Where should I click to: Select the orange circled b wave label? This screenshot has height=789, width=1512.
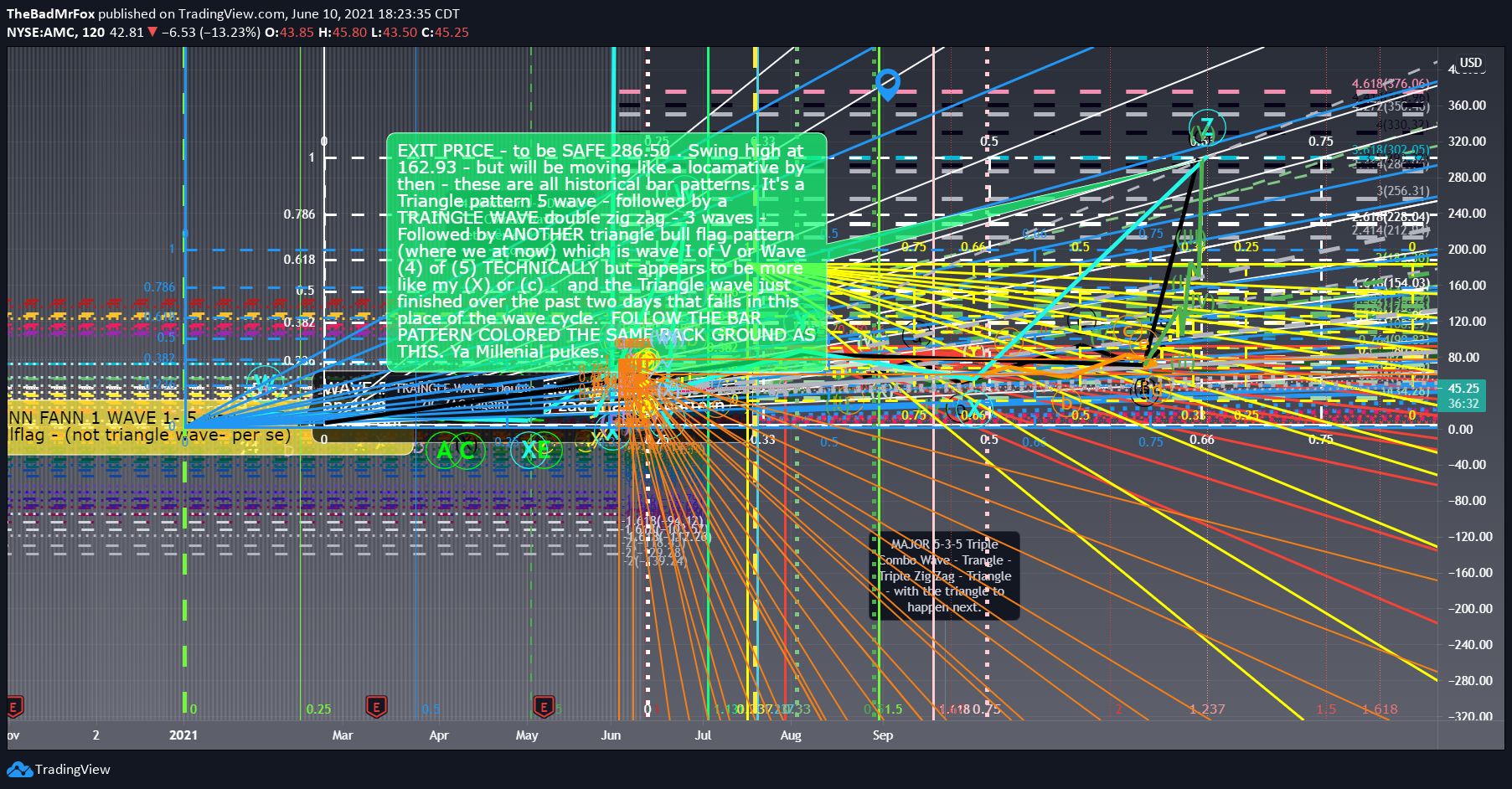click(x=1066, y=404)
